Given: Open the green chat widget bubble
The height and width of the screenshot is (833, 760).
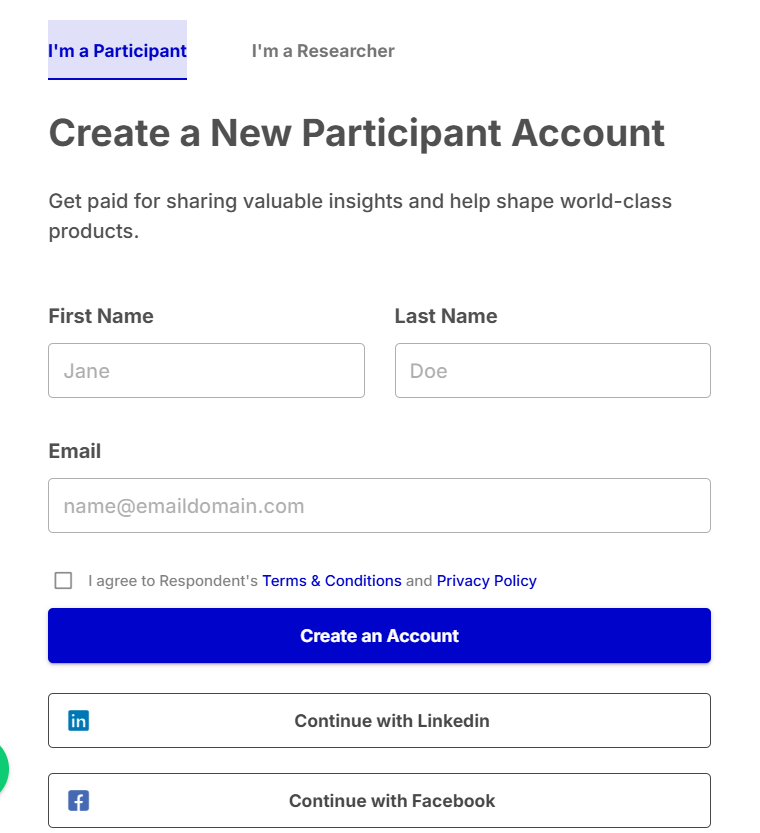Looking at the screenshot, I should 3,769.
